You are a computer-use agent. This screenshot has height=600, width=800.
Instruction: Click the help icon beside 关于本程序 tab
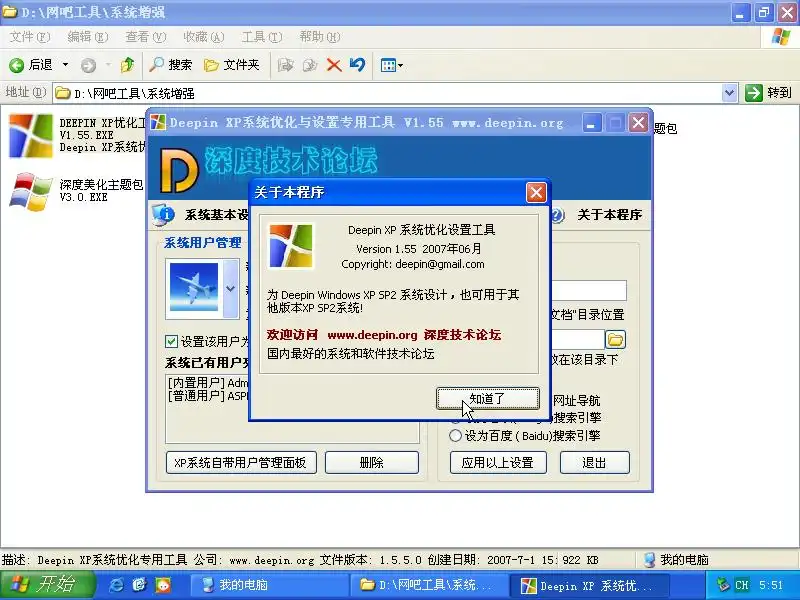click(557, 215)
